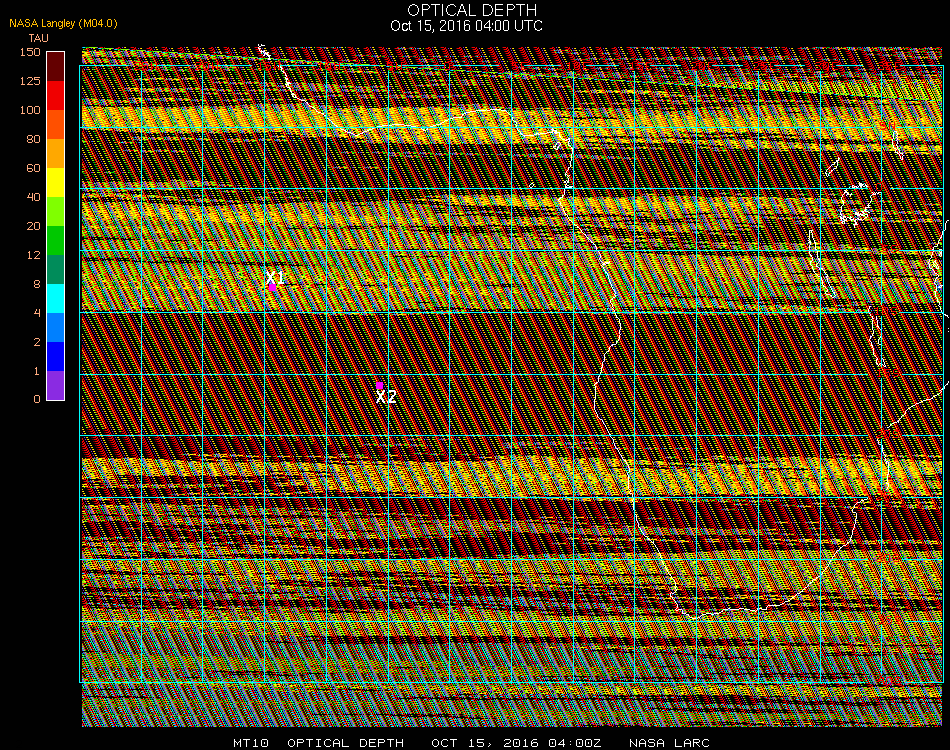This screenshot has height=750, width=950.
Task: Click the "20" tick label
Action: [33, 227]
